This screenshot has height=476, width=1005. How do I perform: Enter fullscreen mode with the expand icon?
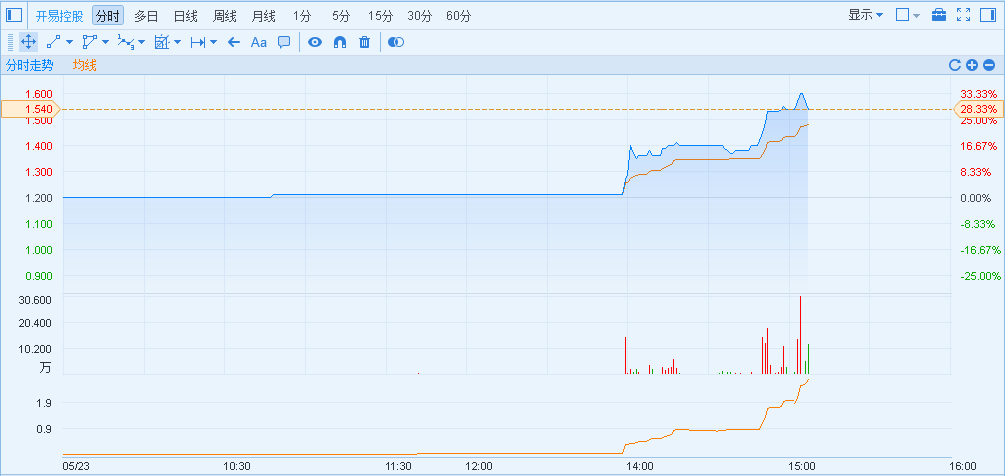click(x=963, y=15)
